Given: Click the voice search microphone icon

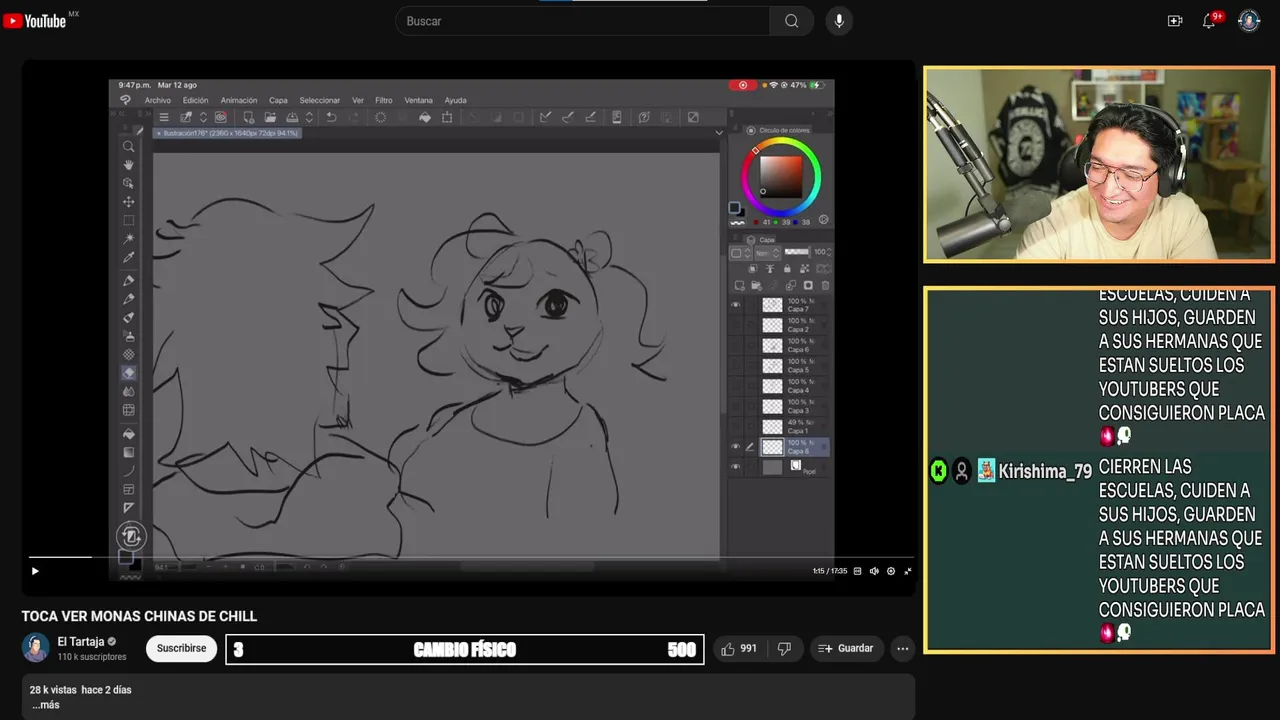Looking at the screenshot, I should [839, 21].
